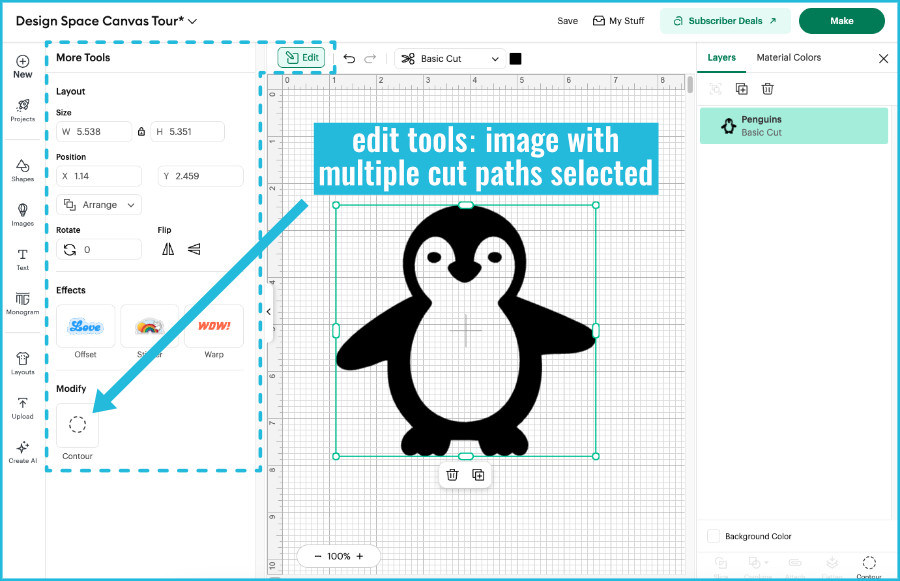Toggle the size aspect ratio lock
The width and height of the screenshot is (900, 581).
click(x=141, y=131)
